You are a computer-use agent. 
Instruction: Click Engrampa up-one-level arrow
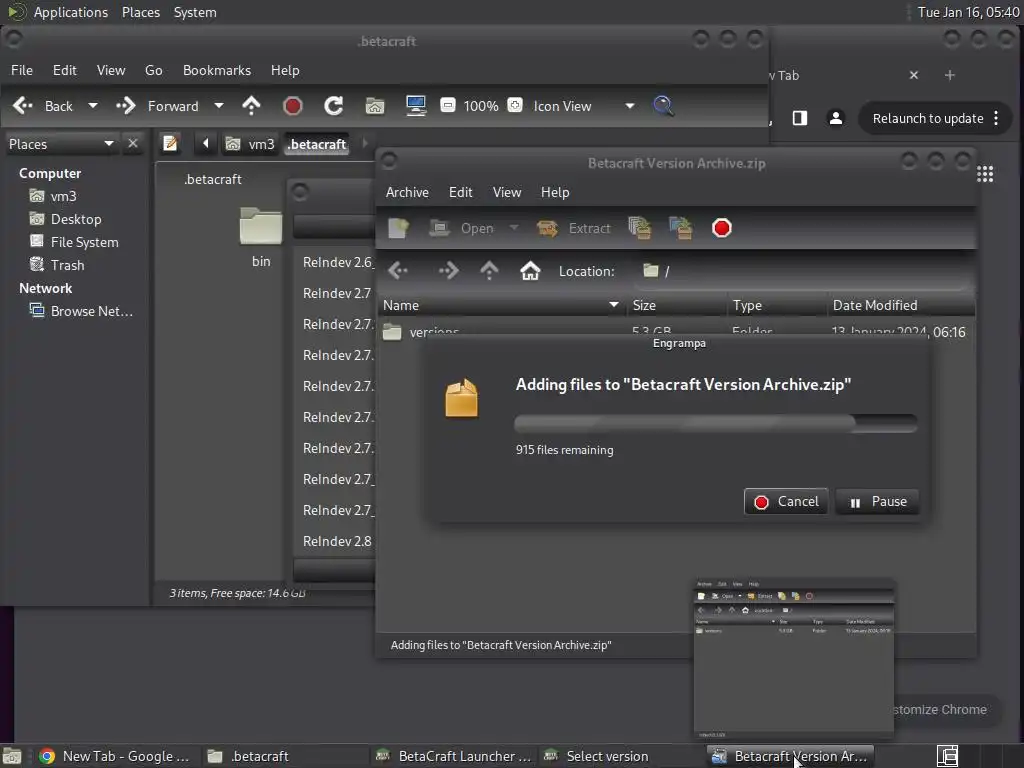489,270
